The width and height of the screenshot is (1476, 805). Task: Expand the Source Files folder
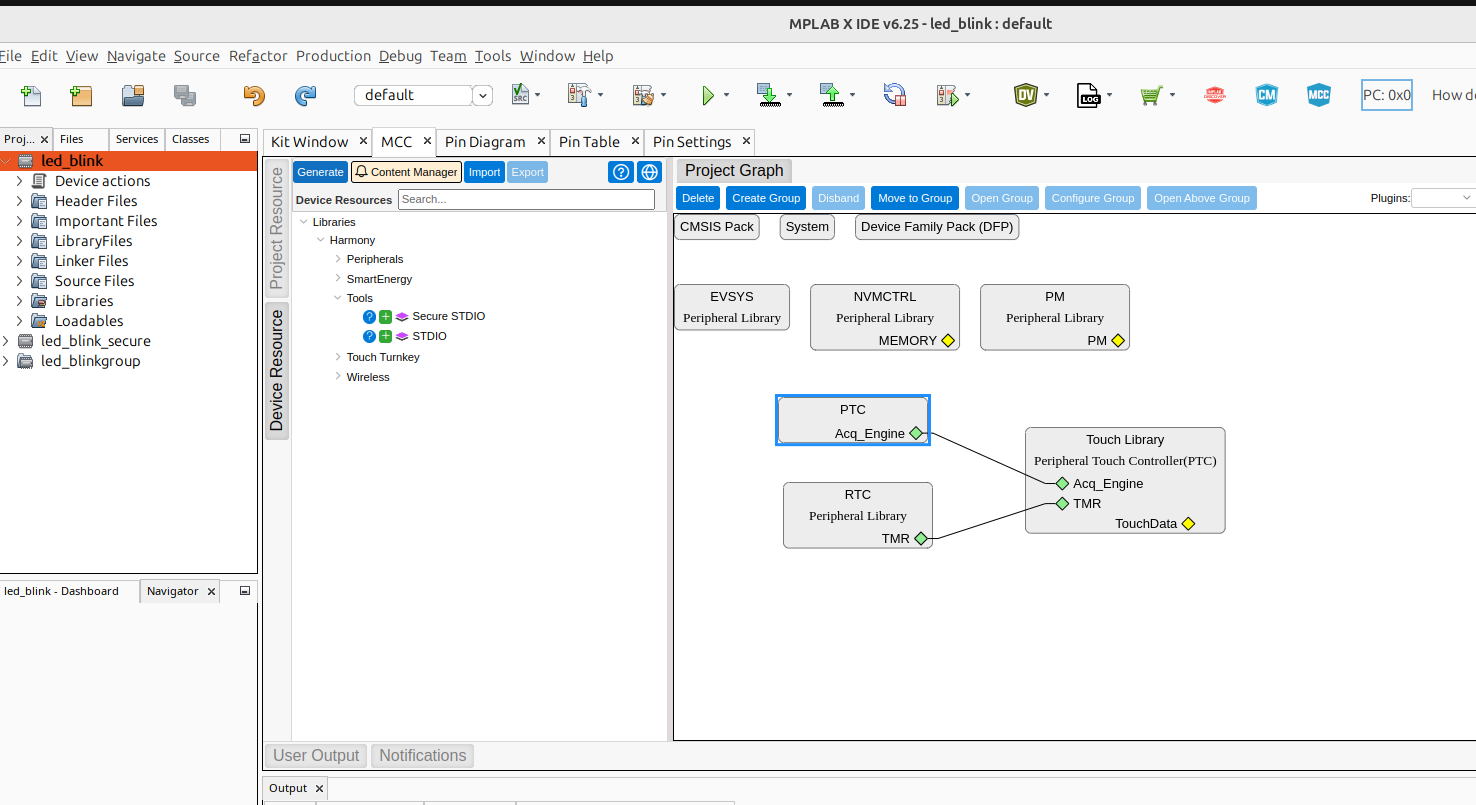pyautogui.click(x=19, y=281)
